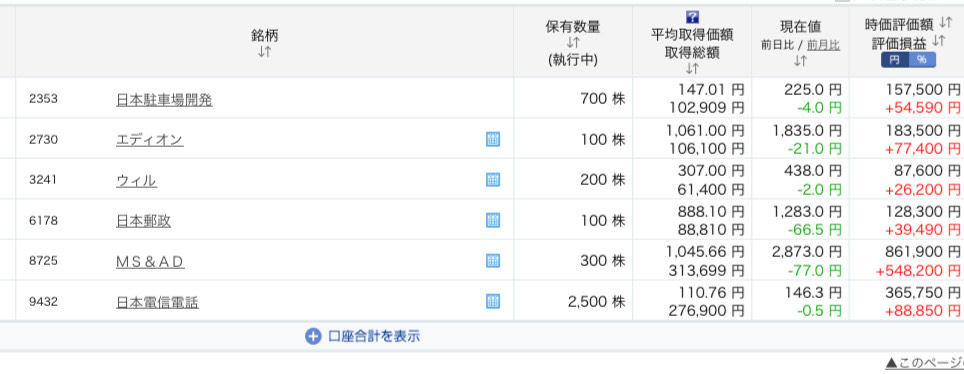Switch the gain/loss display to %

[922, 60]
